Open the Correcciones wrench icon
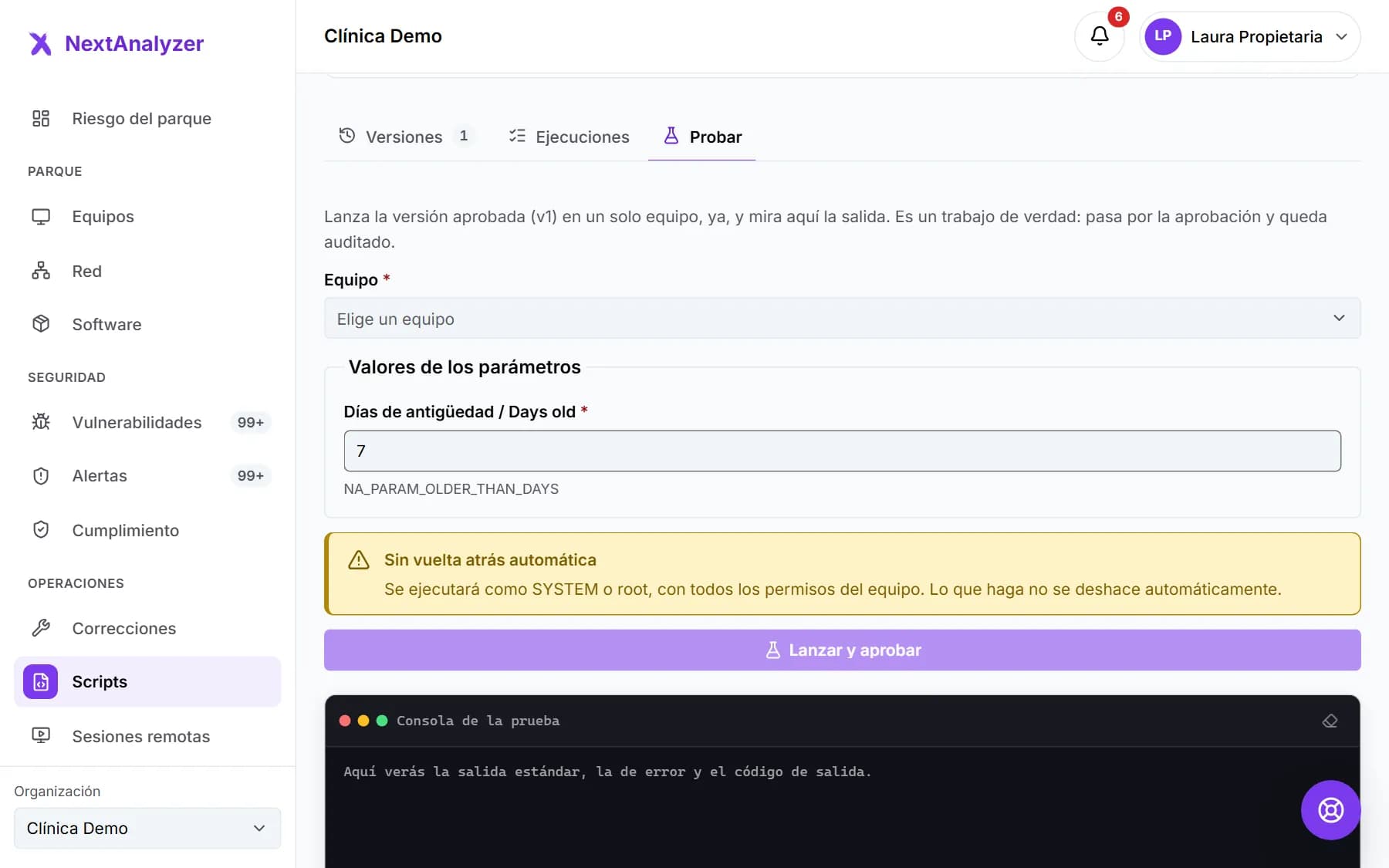This screenshot has height=868, width=1389. [41, 628]
